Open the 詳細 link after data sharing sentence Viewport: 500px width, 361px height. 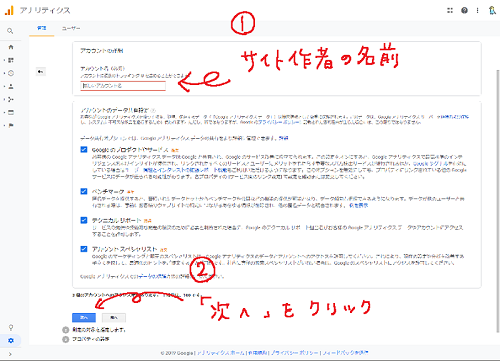point(284,138)
